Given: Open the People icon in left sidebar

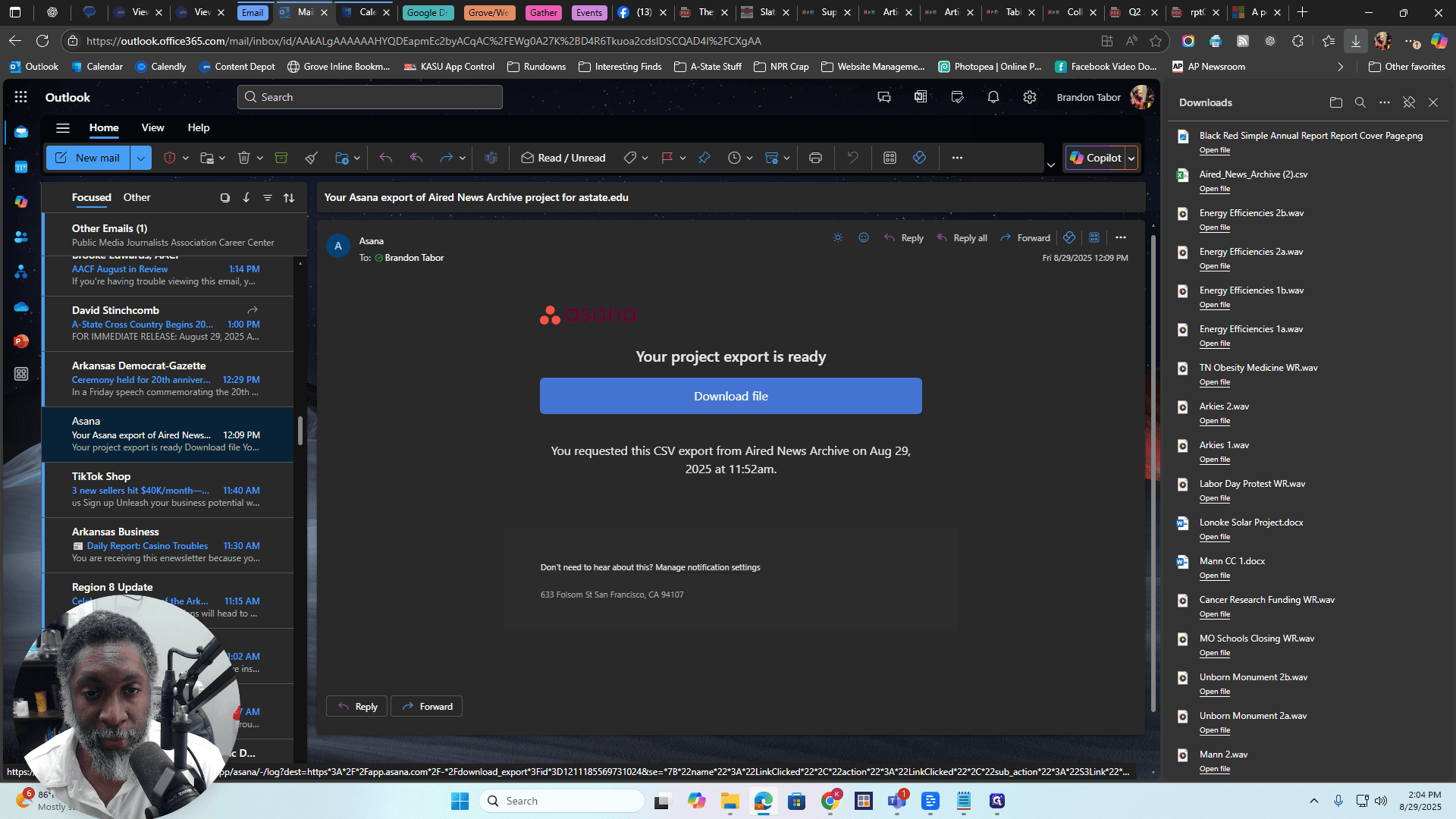Looking at the screenshot, I should pos(21,237).
